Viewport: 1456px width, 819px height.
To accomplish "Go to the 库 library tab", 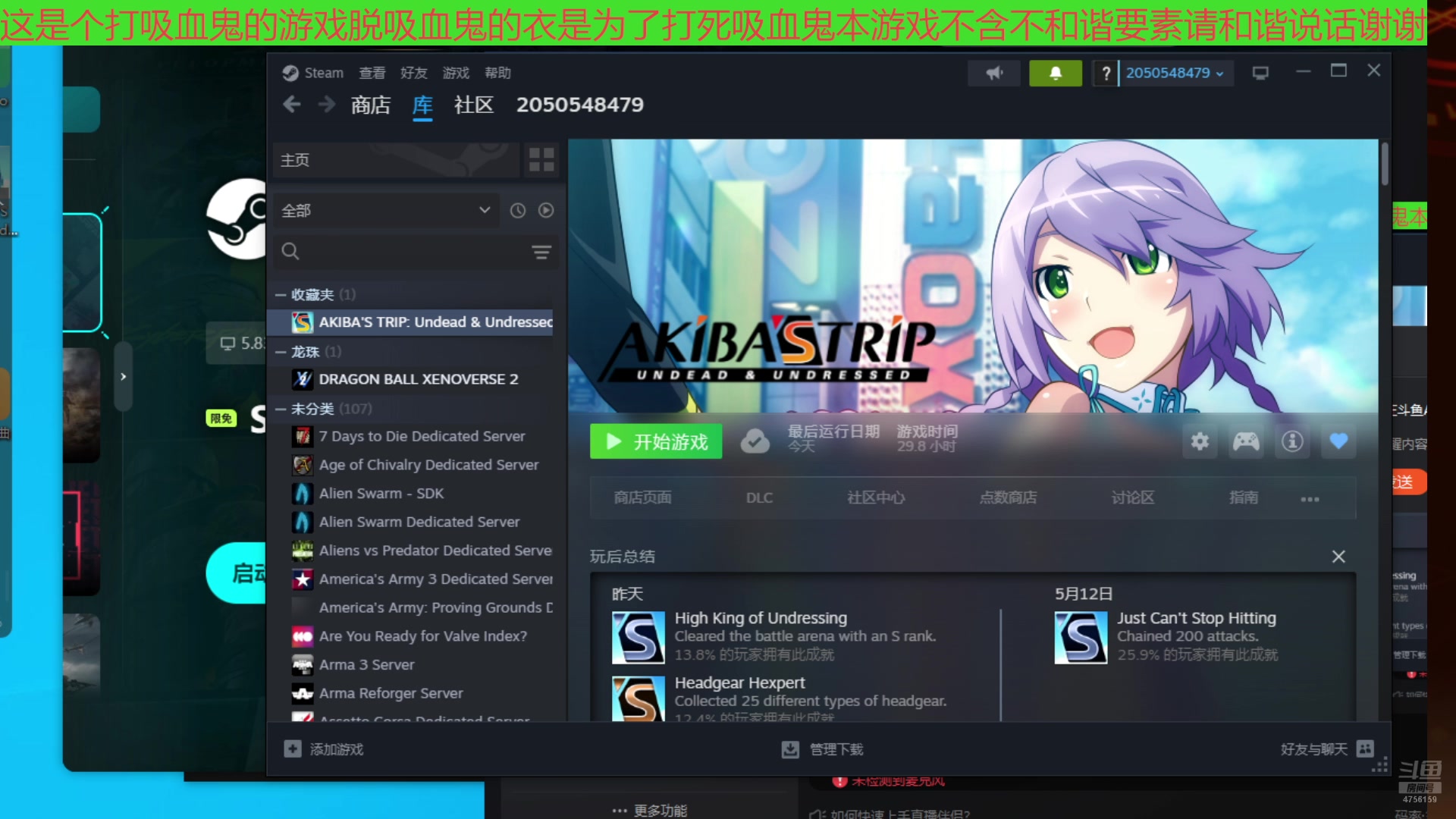I will point(422,105).
